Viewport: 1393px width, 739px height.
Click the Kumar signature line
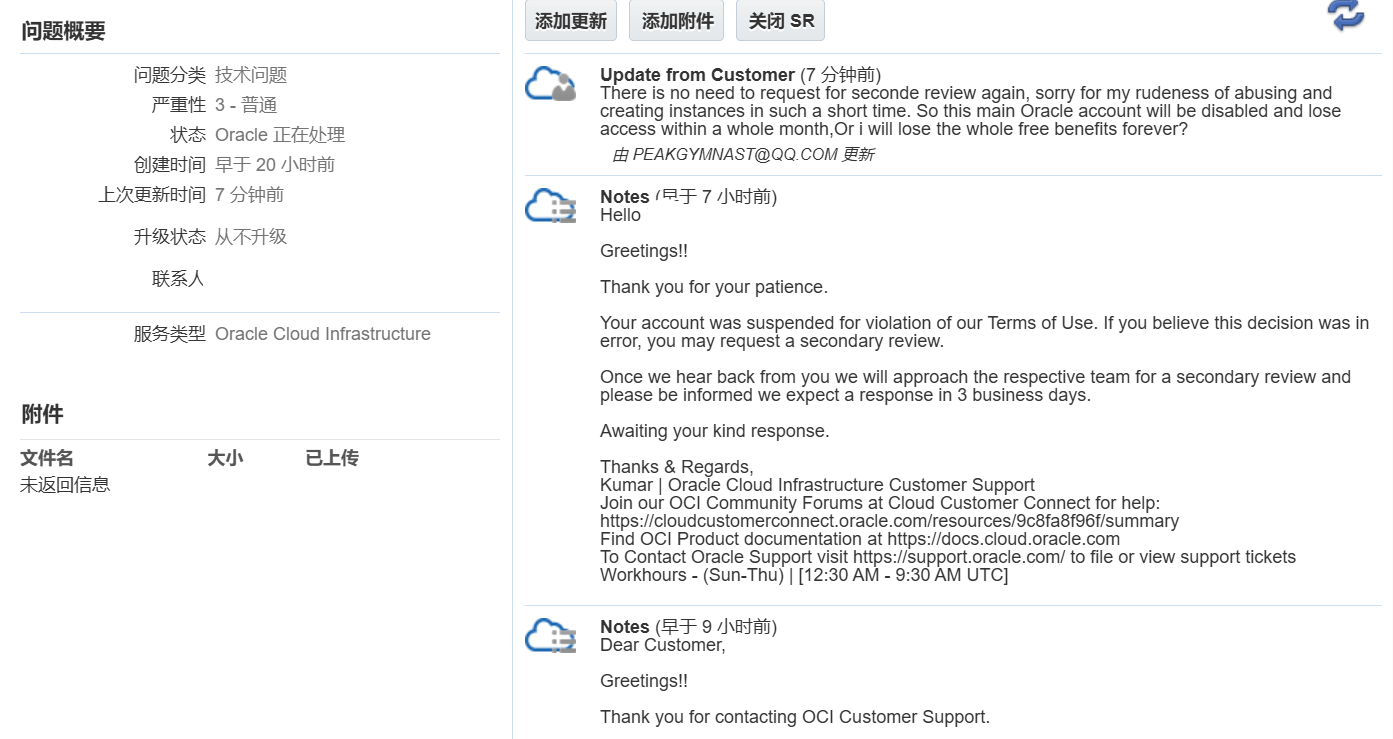point(817,485)
